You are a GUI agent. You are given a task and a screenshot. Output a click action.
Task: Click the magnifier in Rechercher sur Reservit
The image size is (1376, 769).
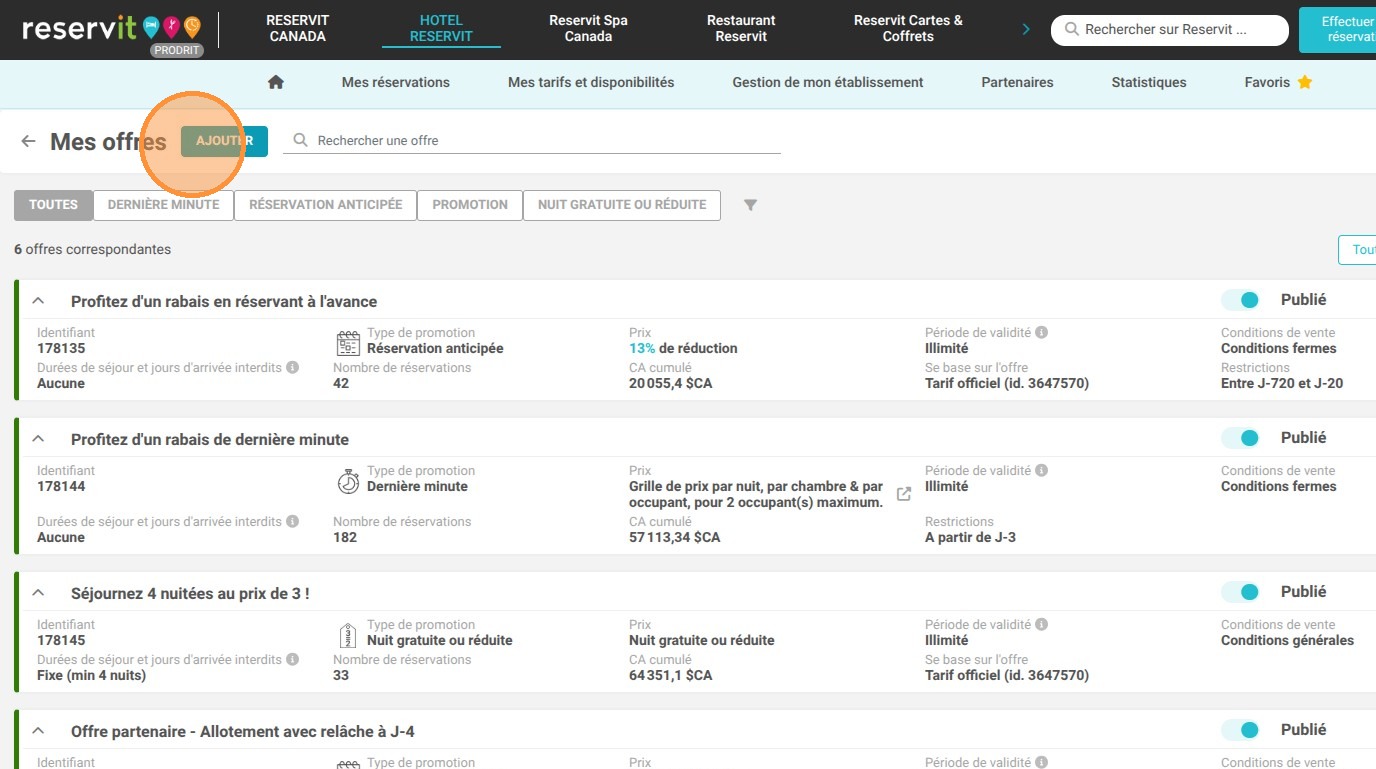pyautogui.click(x=1072, y=30)
